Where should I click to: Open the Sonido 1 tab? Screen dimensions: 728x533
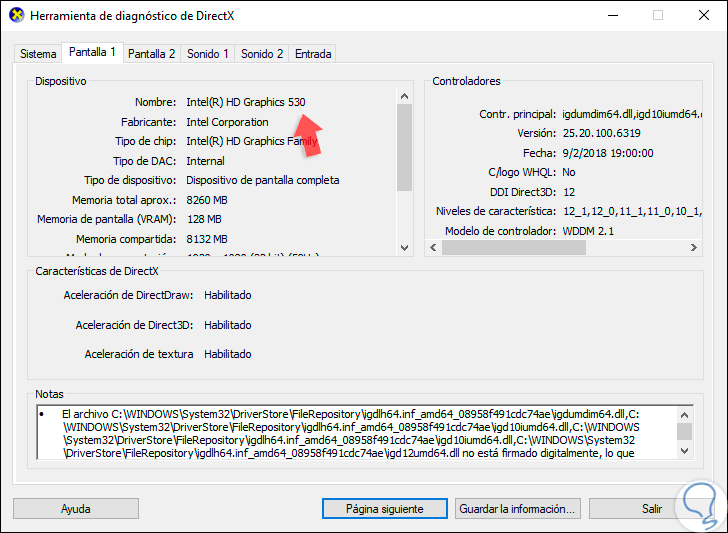tap(208, 54)
